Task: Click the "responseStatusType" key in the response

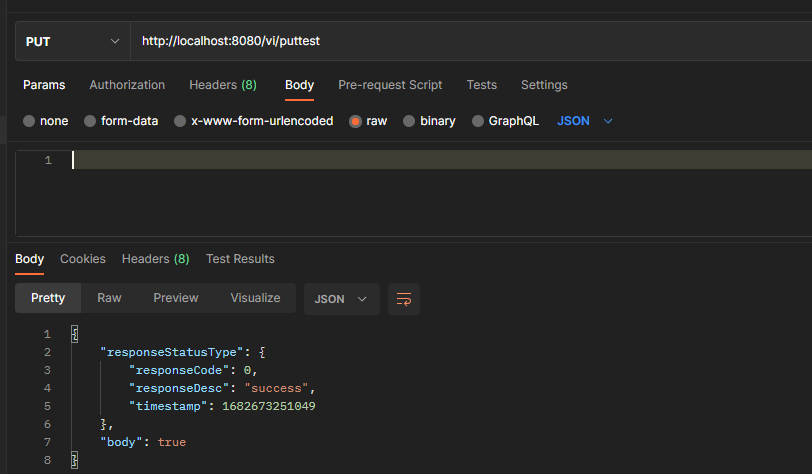Action: tap(171, 352)
